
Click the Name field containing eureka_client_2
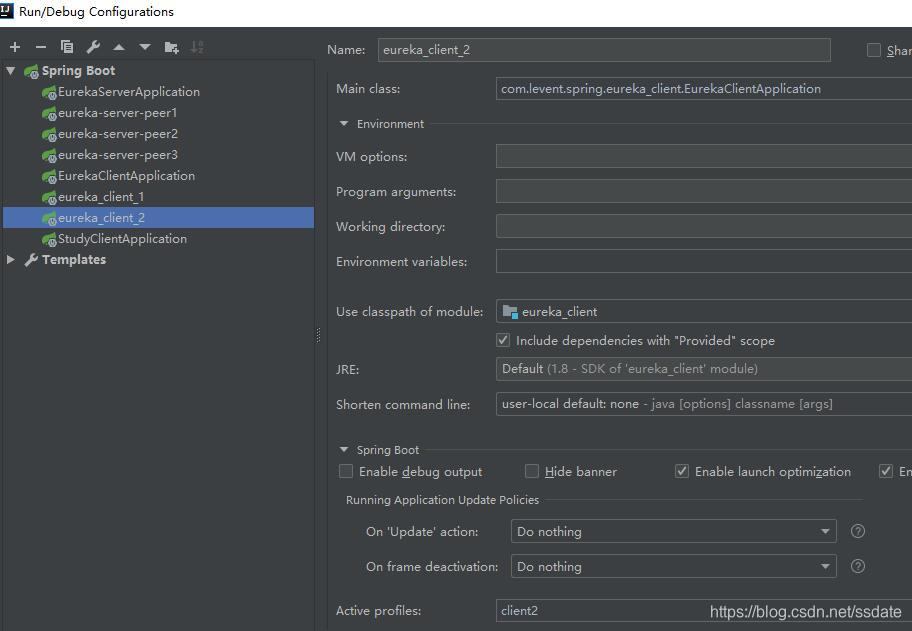pos(604,50)
